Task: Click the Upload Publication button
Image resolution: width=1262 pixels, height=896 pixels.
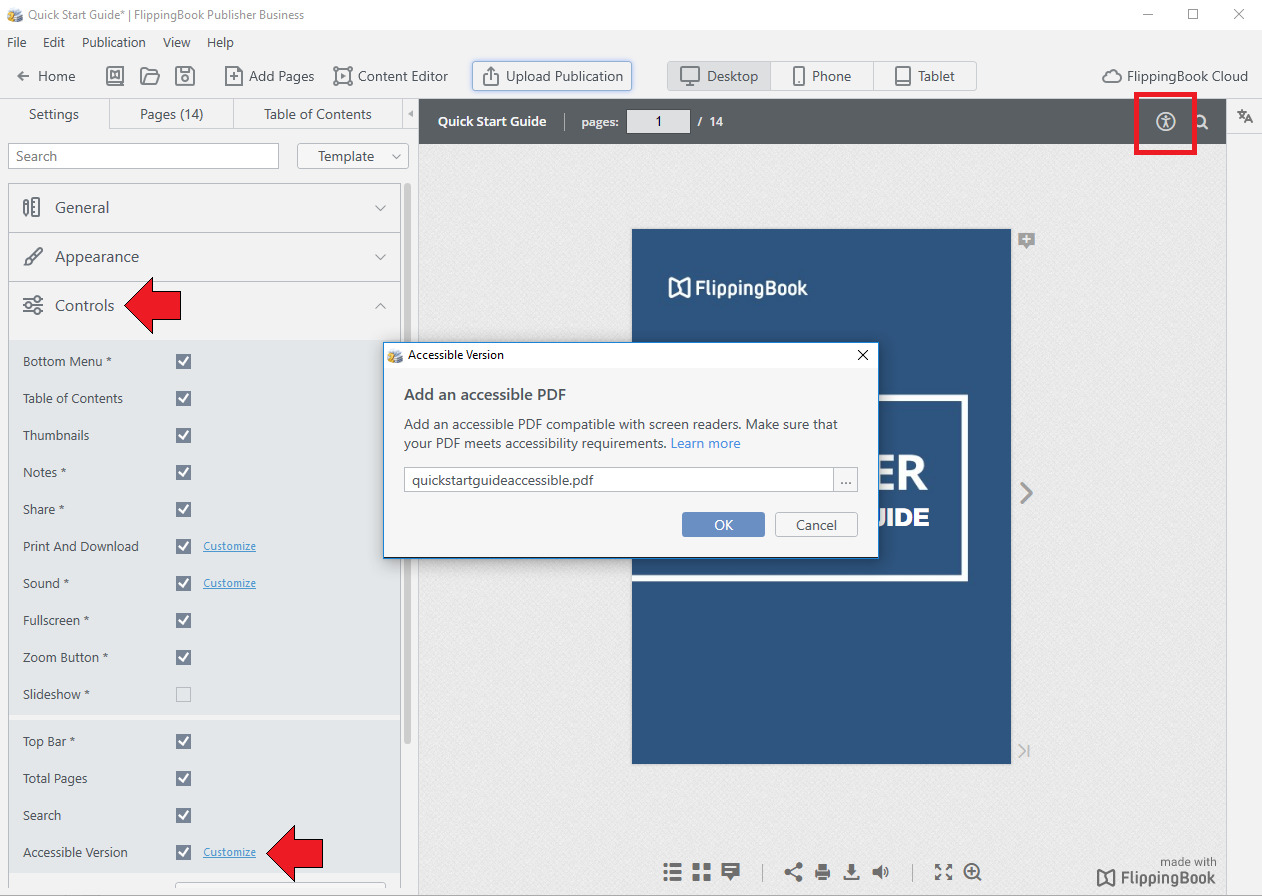Action: click(x=552, y=76)
